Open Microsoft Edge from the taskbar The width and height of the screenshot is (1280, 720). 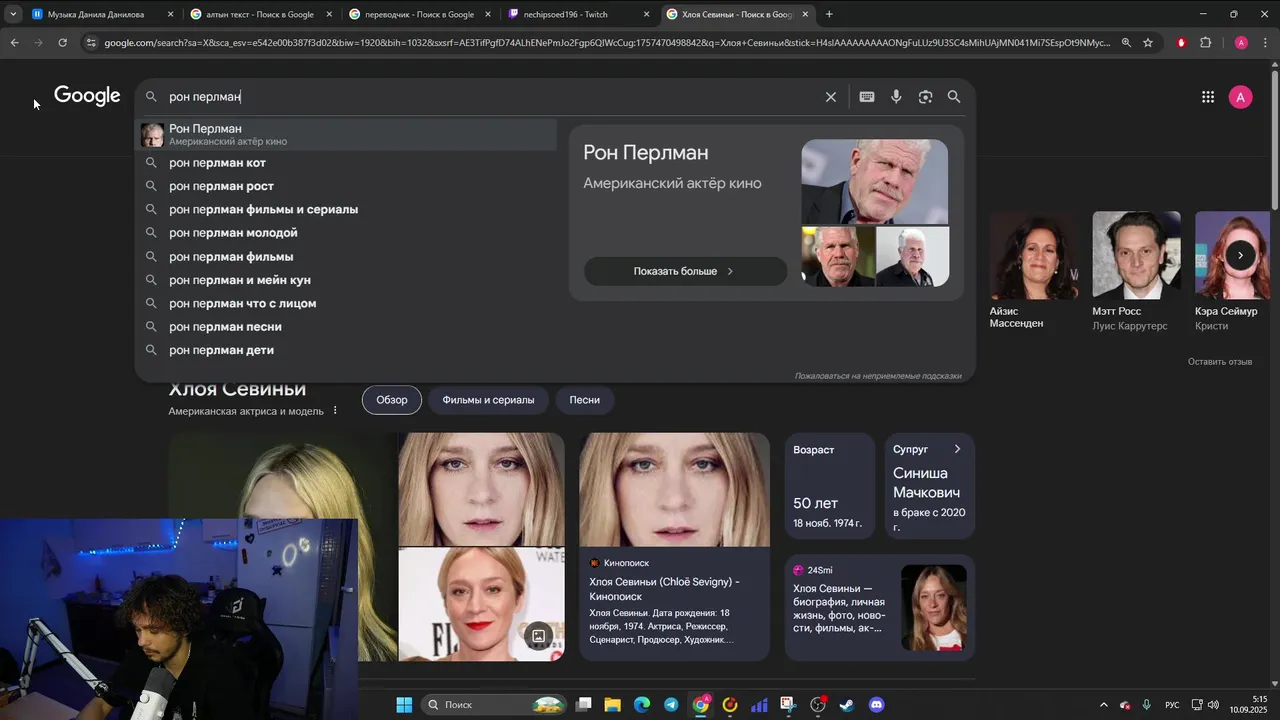[642, 705]
